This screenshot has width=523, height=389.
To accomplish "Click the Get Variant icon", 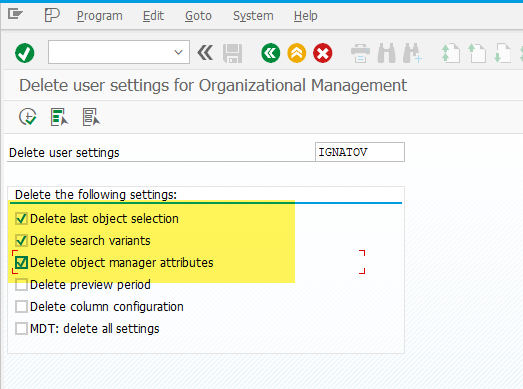I will coord(59,117).
